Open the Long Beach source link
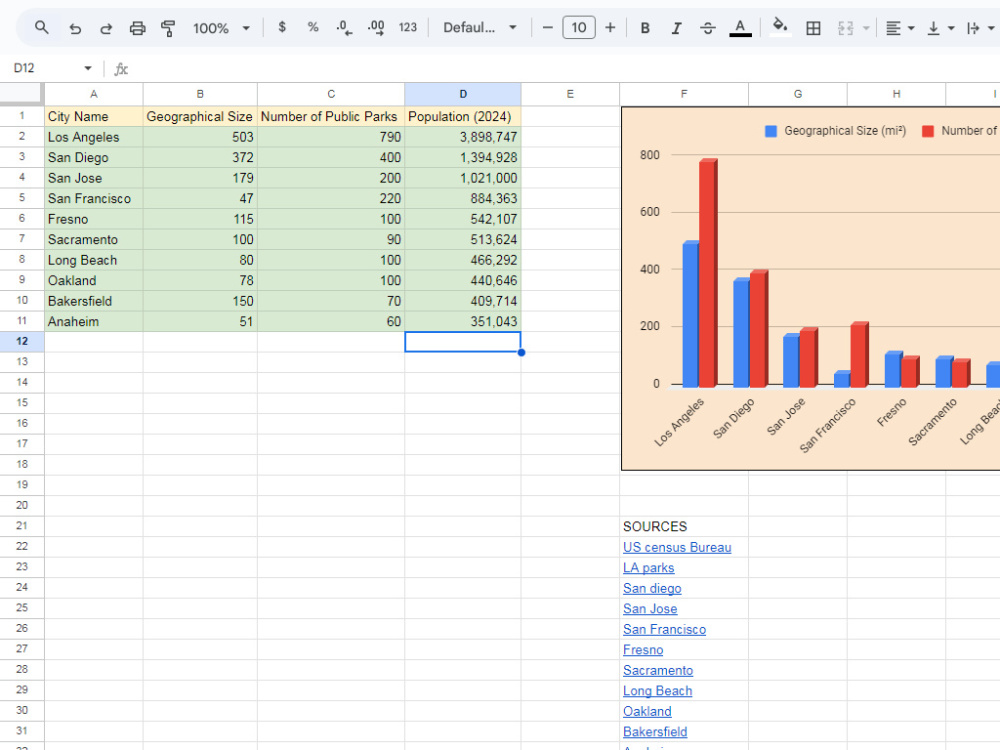Image resolution: width=1000 pixels, height=750 pixels. coord(658,691)
